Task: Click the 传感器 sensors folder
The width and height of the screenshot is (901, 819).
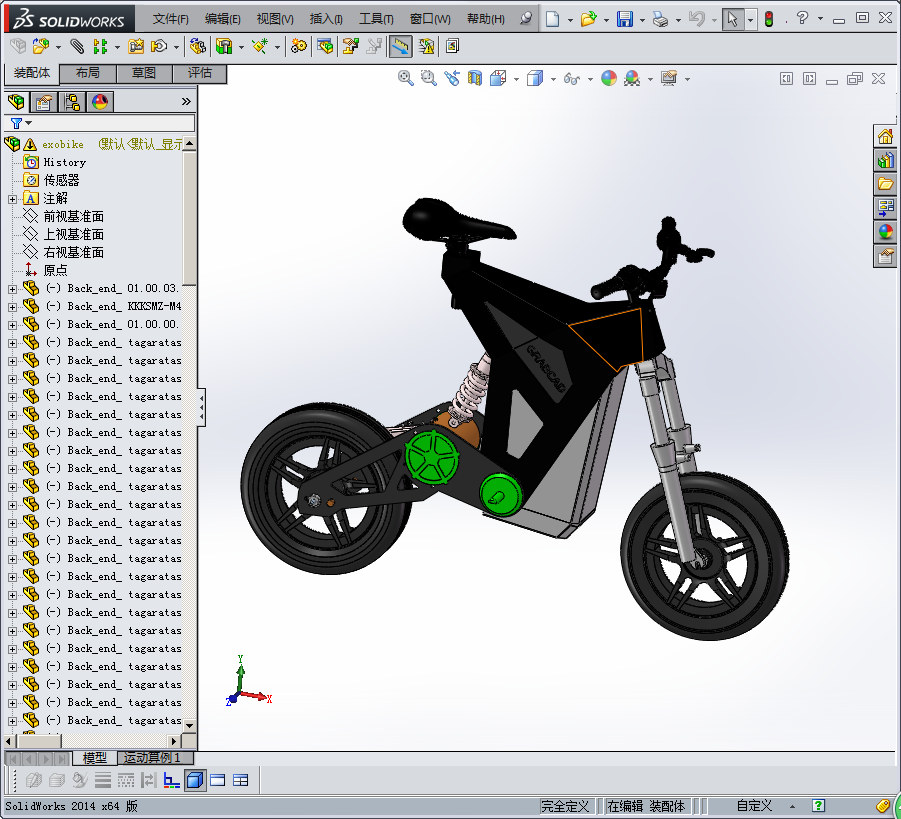Action: [x=61, y=180]
